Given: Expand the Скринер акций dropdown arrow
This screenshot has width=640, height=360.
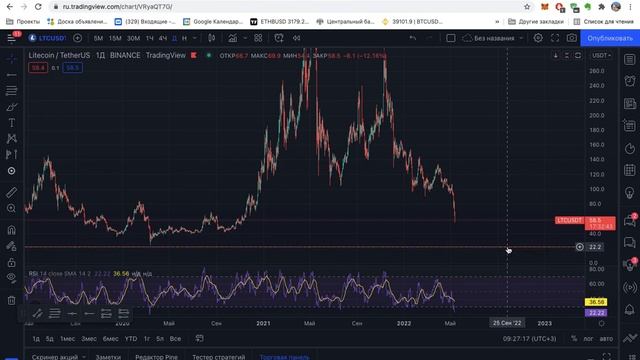Looking at the screenshot, I should tap(84, 357).
